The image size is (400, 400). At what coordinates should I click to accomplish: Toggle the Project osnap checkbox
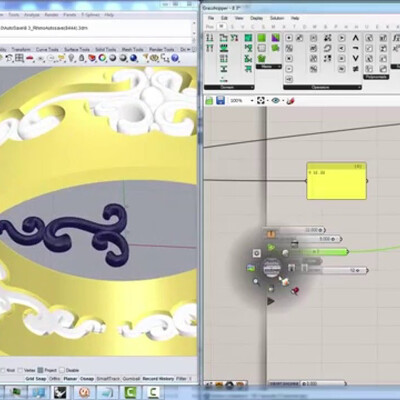40,370
